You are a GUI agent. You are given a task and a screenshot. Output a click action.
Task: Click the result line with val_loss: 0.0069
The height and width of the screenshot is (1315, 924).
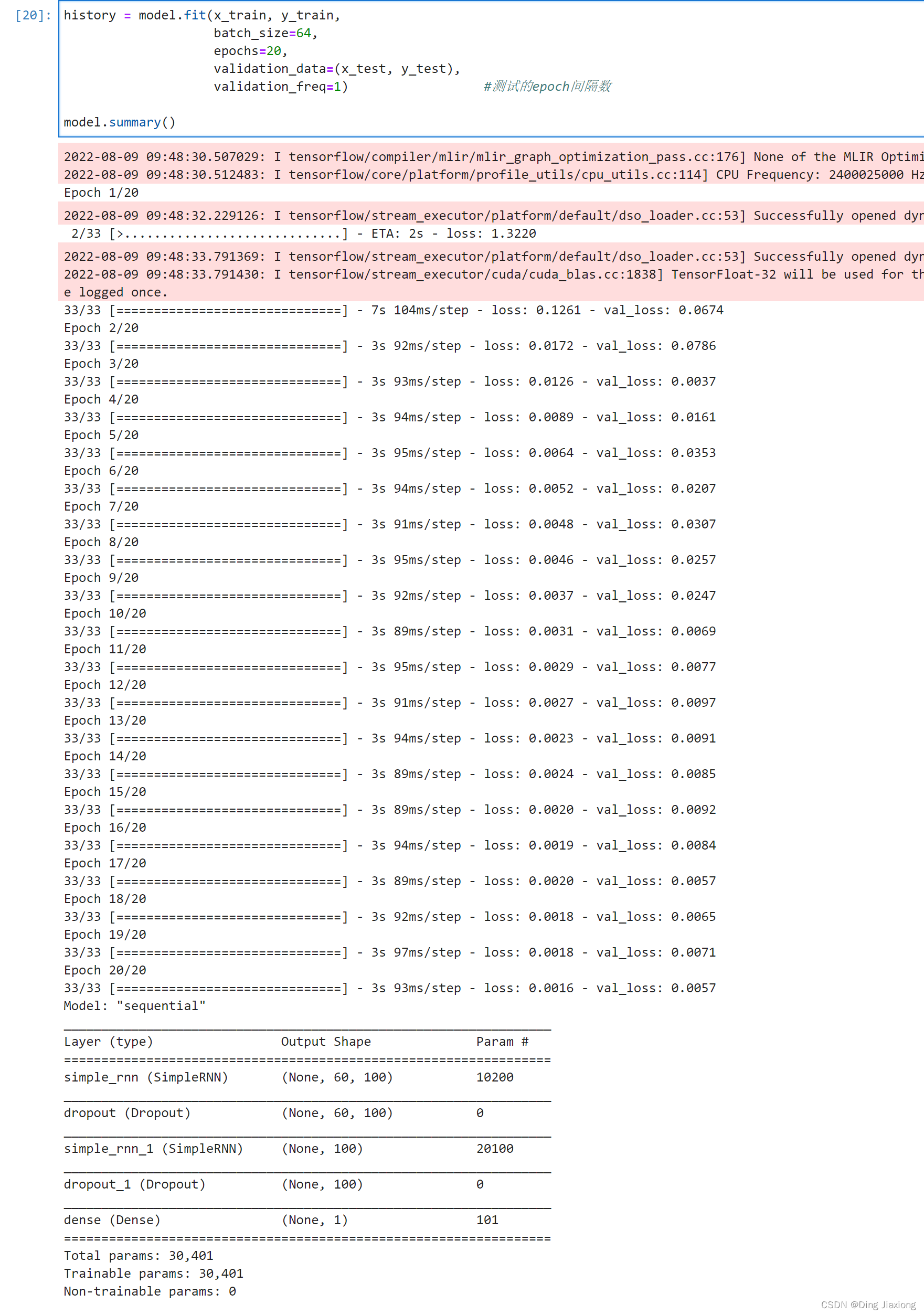click(389, 632)
